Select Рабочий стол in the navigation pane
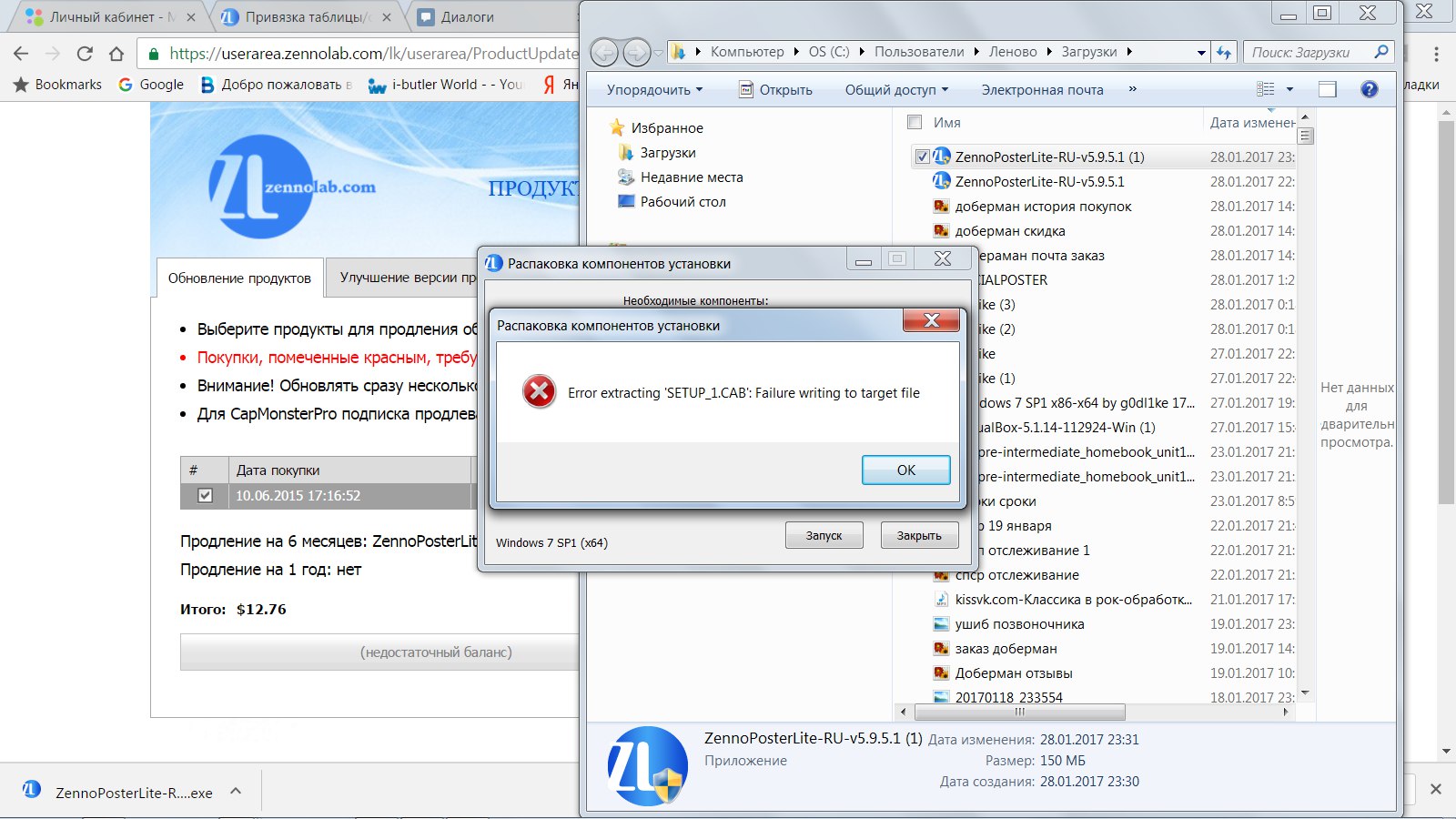 (x=682, y=202)
